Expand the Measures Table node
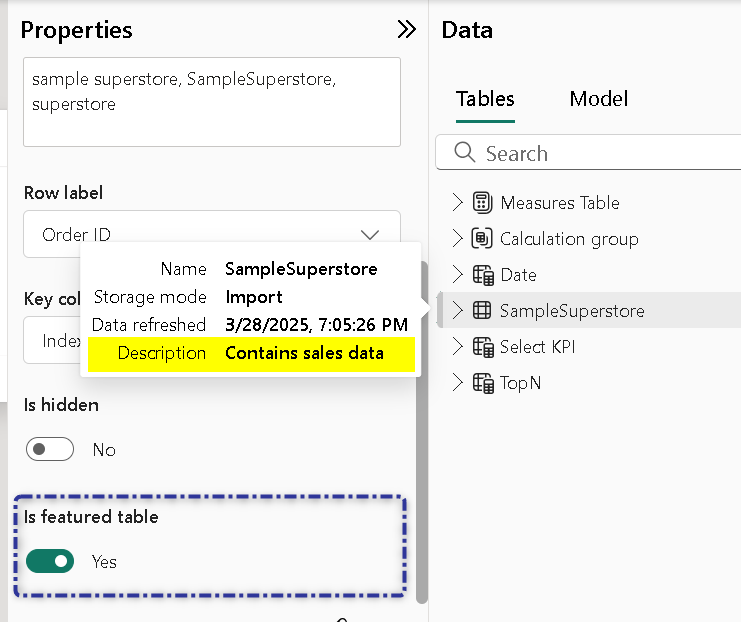This screenshot has width=741, height=622. point(458,203)
